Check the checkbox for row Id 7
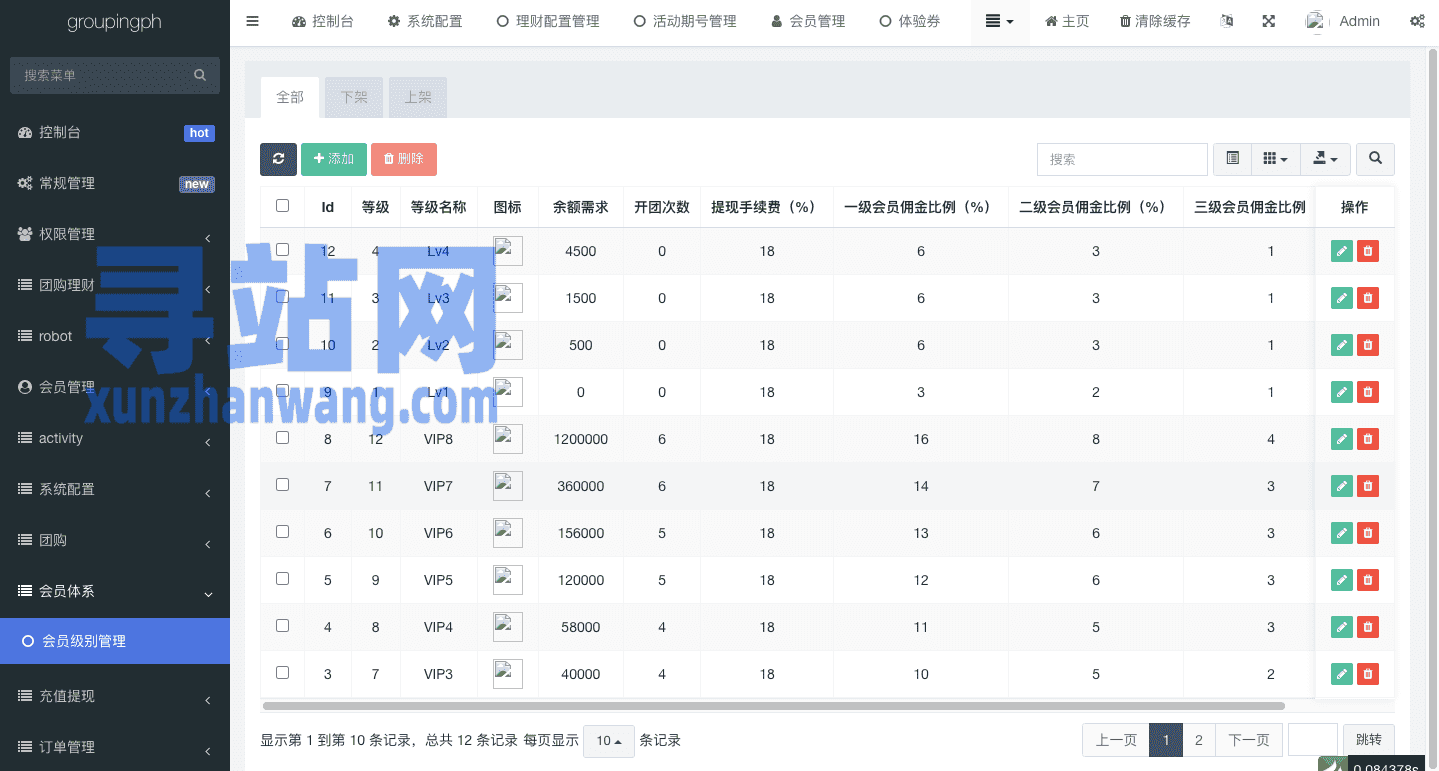 (x=282, y=484)
